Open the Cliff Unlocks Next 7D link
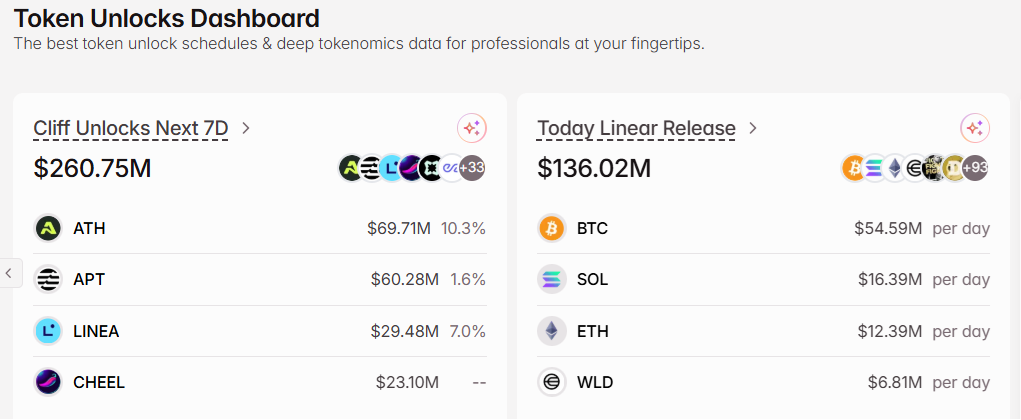This screenshot has height=420, width=1021. [x=131, y=128]
